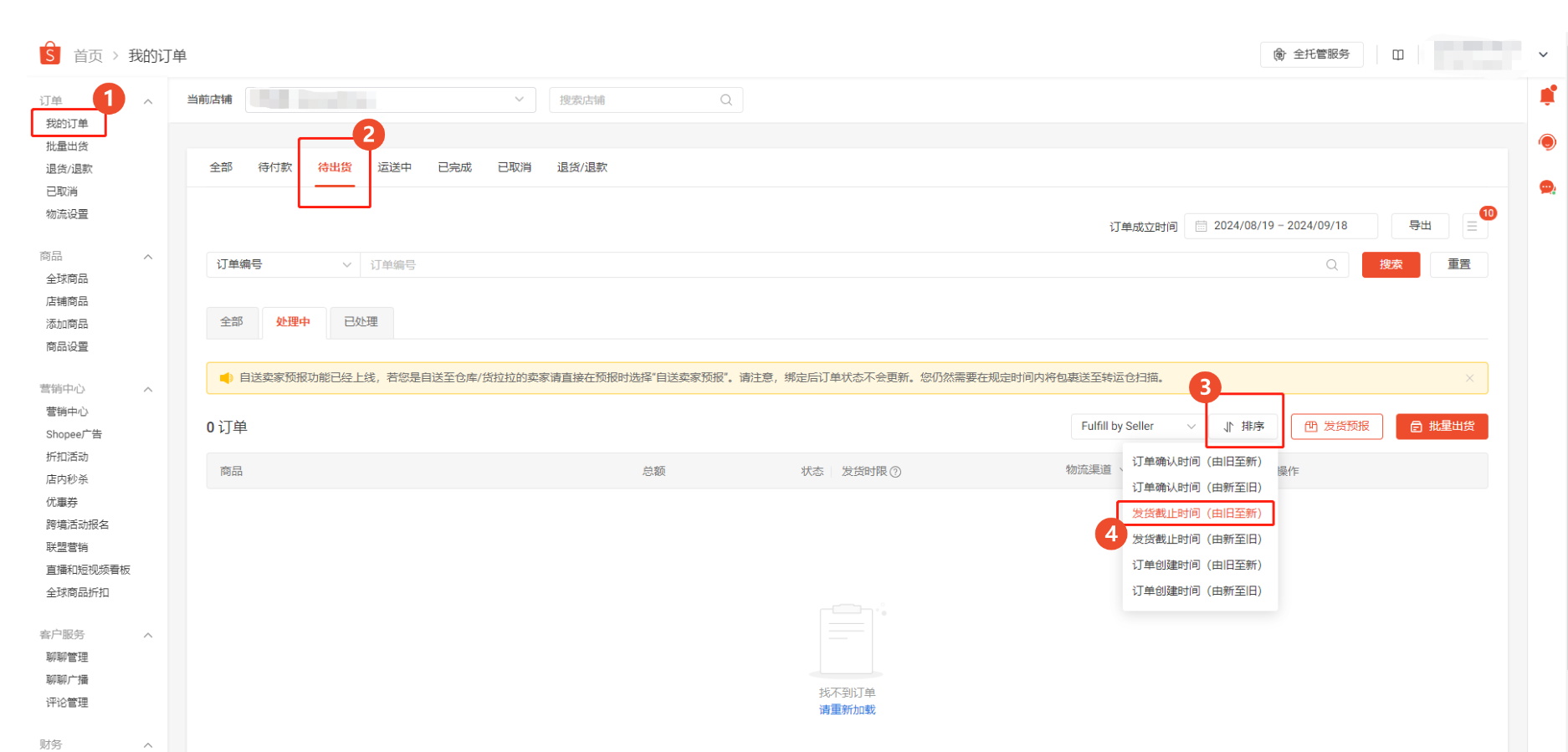Choose 发货截止时间（由新至旧） sort option
The width and height of the screenshot is (1568, 752).
pyautogui.click(x=1197, y=540)
